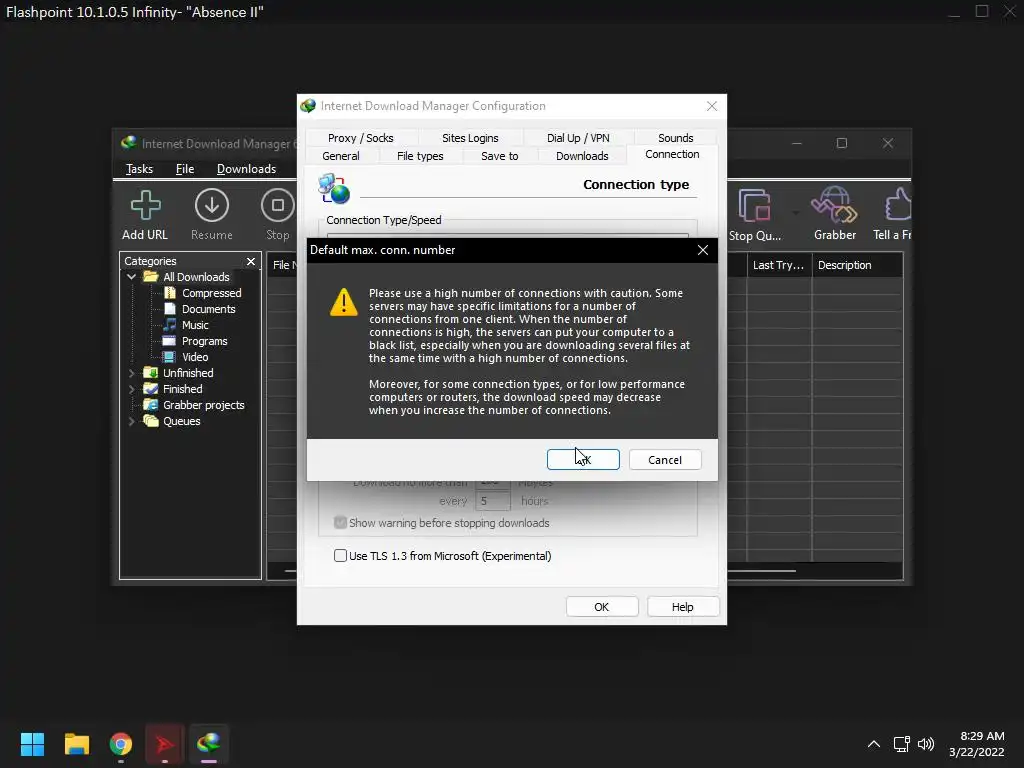1024x768 pixels.
Task: Select the Connection tab
Action: pyautogui.click(x=672, y=154)
